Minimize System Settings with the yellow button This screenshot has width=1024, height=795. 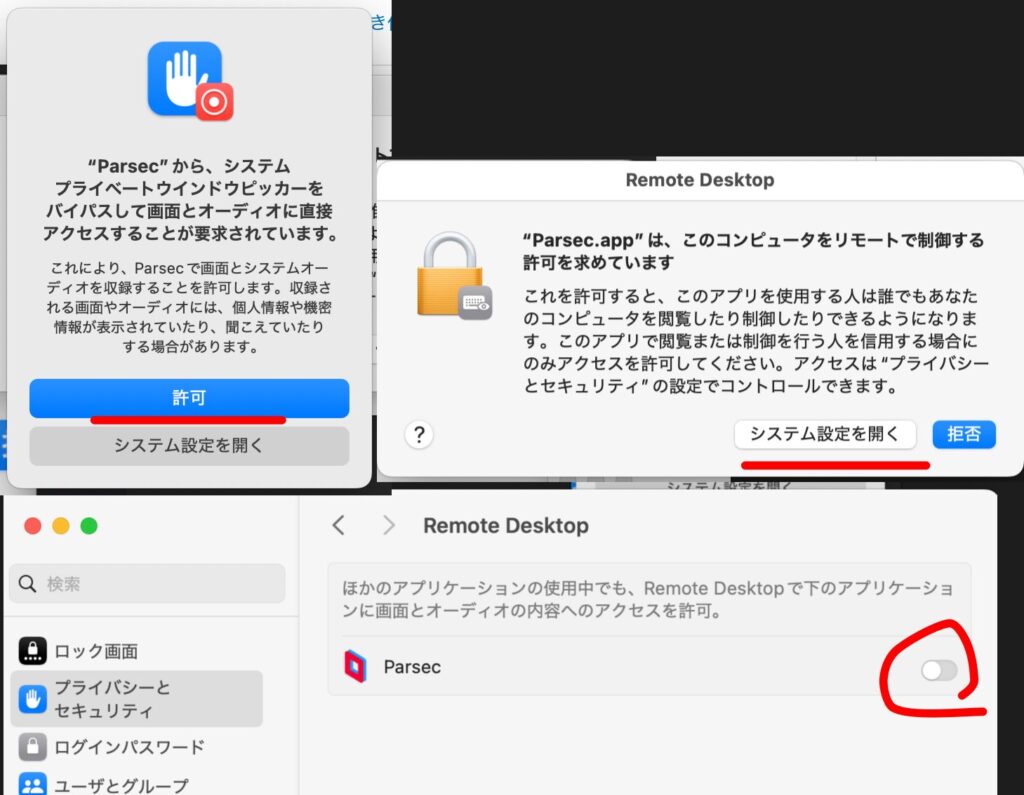click(61, 526)
